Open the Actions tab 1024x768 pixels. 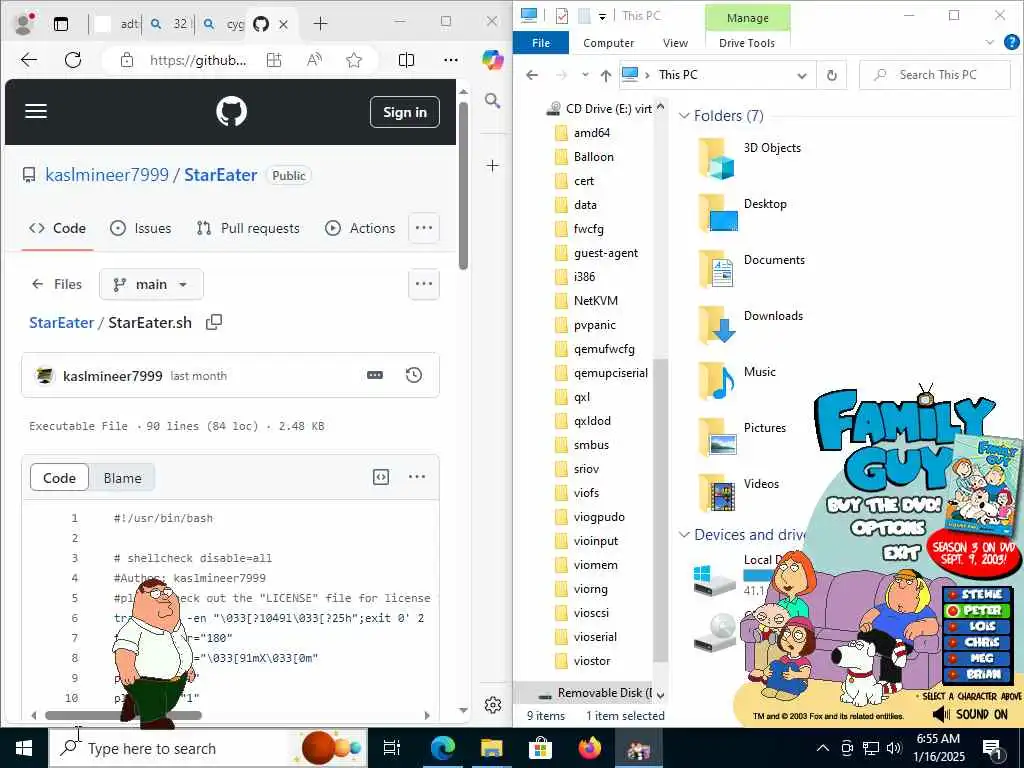[360, 228]
